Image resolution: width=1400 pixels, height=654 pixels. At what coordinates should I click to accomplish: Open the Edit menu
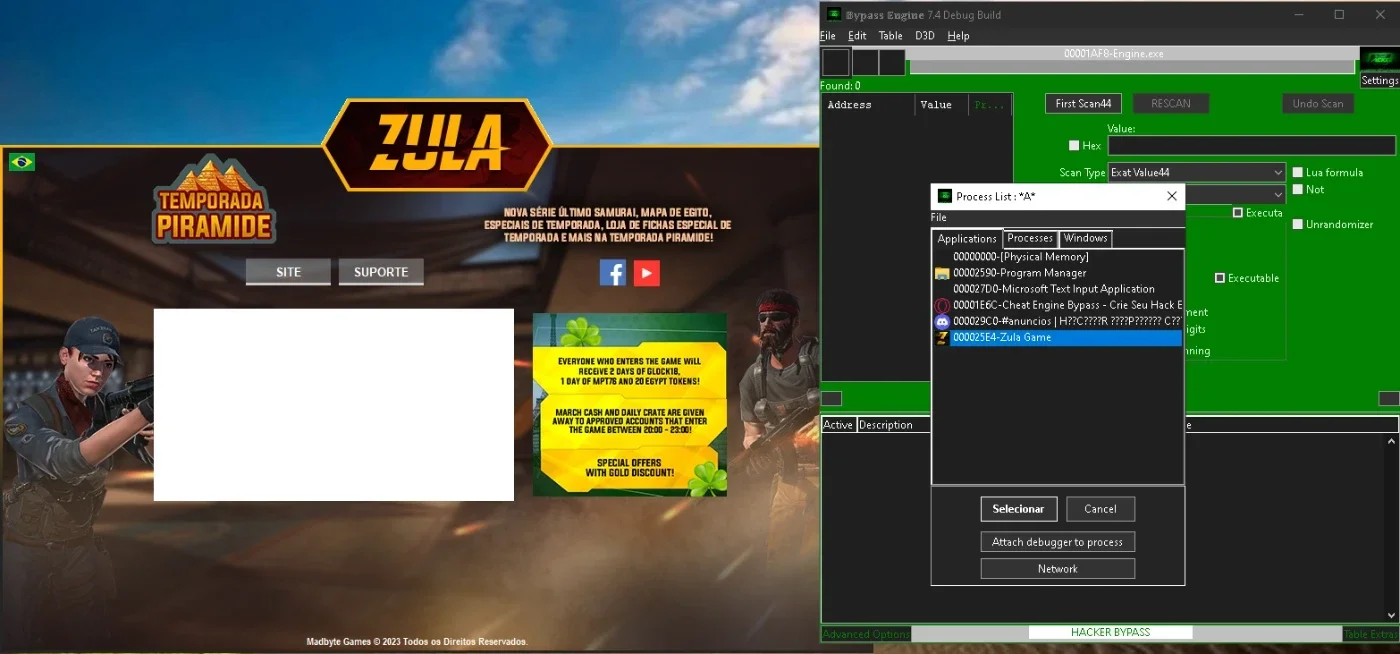[x=857, y=36]
